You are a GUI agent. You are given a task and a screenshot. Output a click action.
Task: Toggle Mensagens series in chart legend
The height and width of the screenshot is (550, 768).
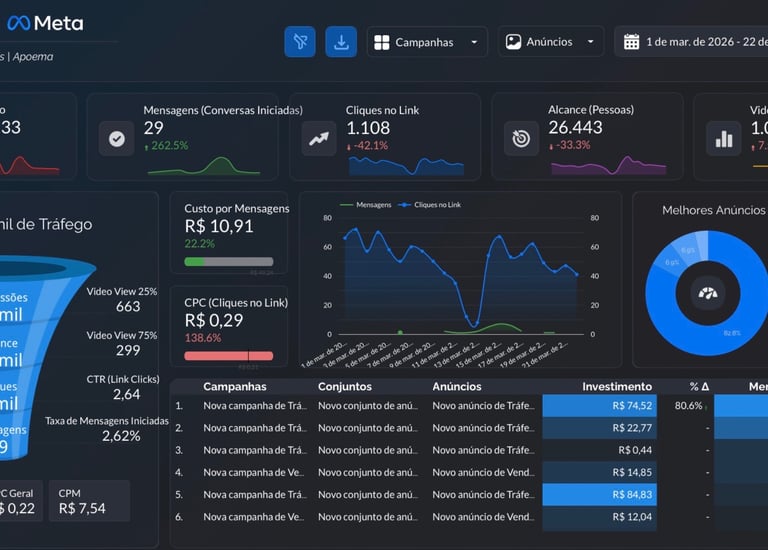click(x=365, y=205)
